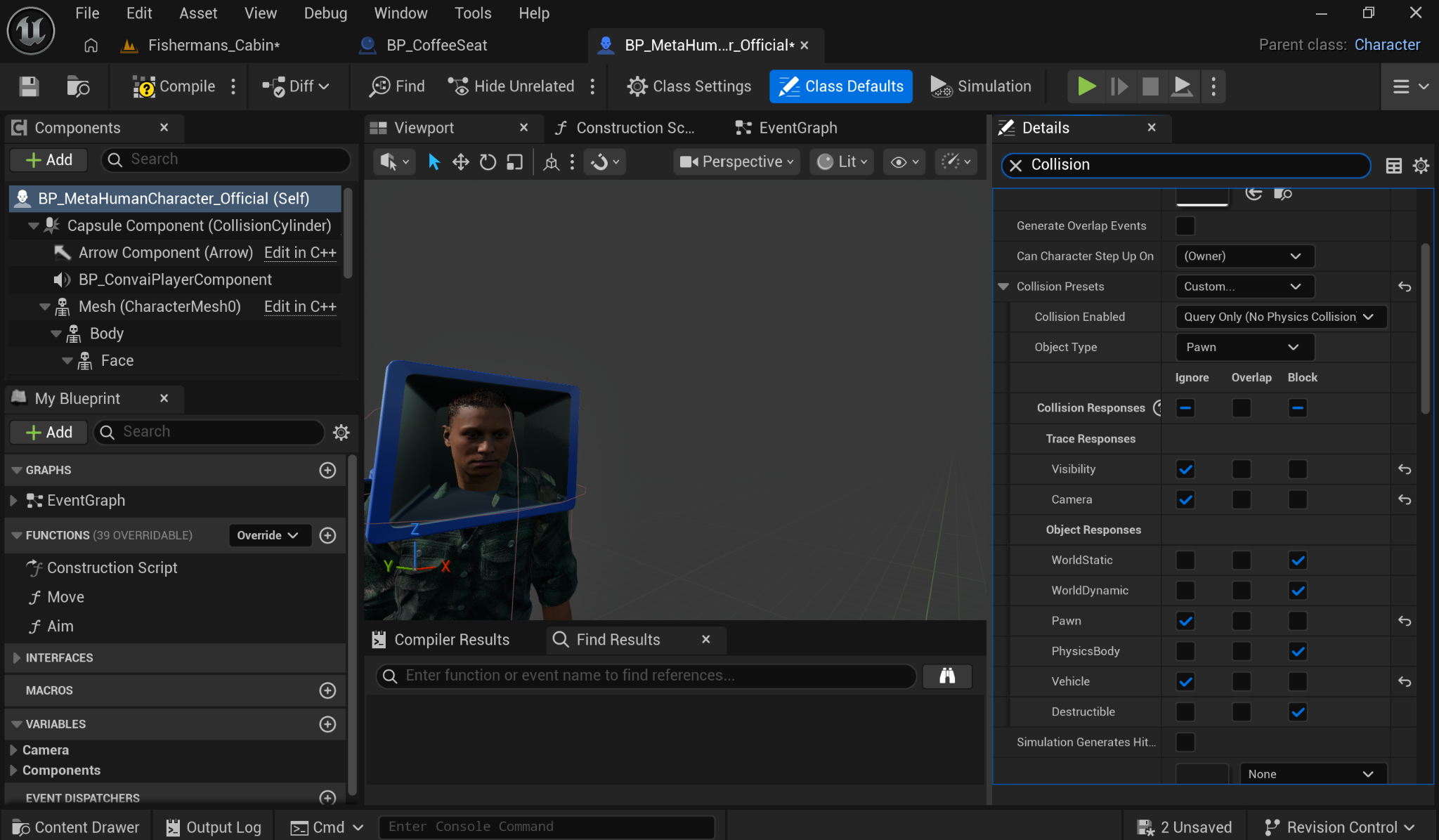Select the rotate tool in viewport
1439x840 pixels.
(488, 162)
